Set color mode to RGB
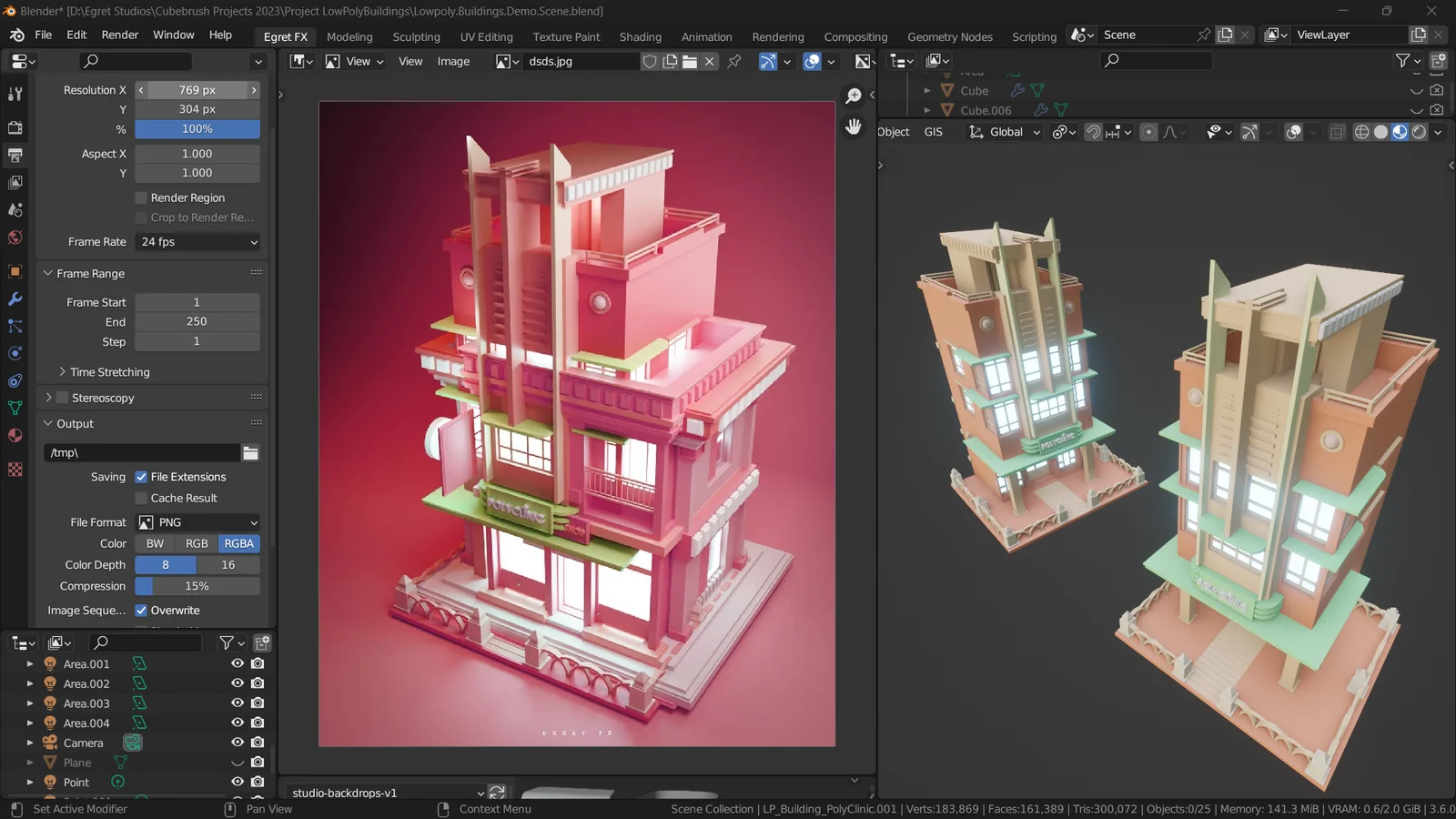Viewport: 1456px width, 819px height. pos(197,543)
